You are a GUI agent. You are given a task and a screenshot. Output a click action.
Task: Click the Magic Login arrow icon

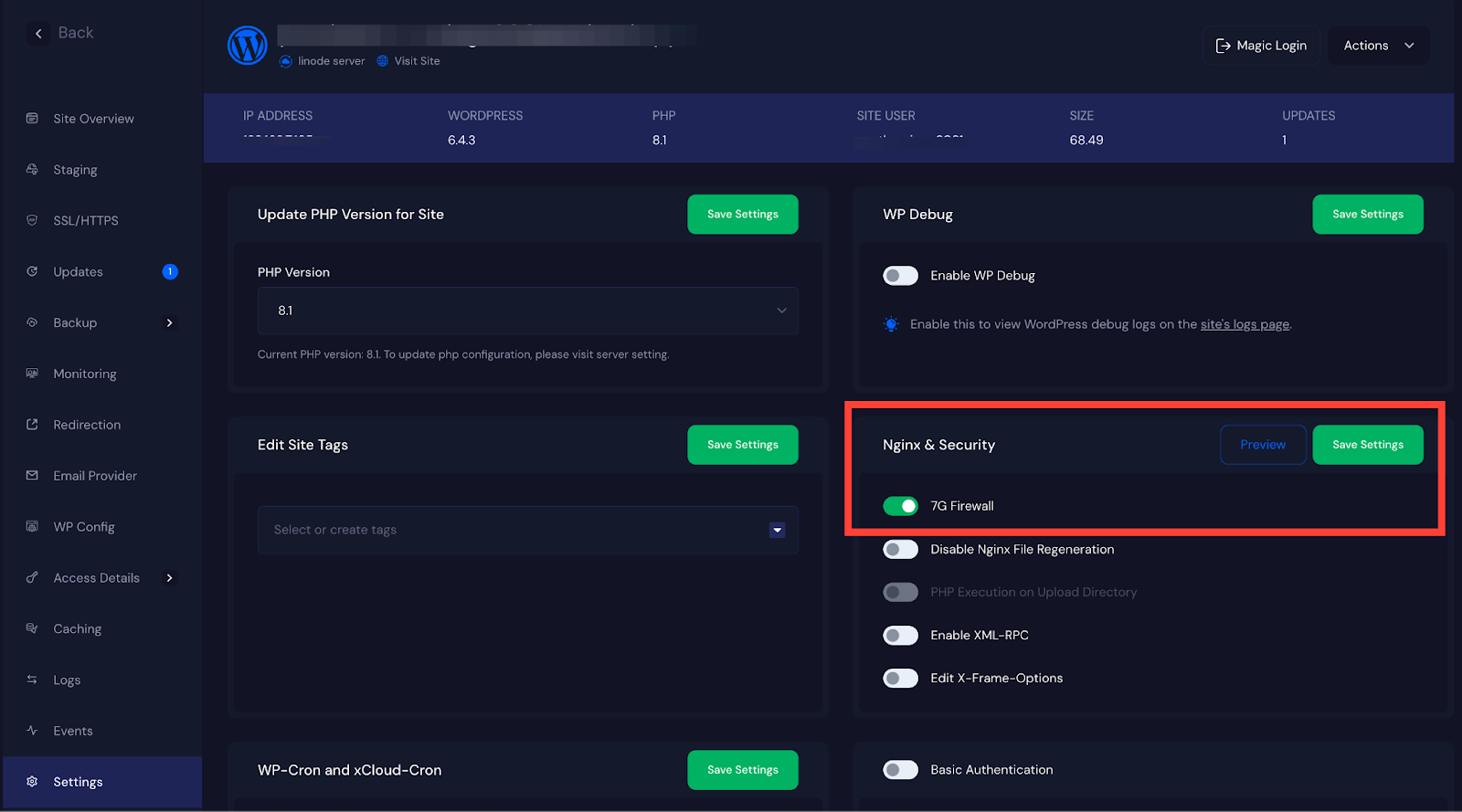1223,46
